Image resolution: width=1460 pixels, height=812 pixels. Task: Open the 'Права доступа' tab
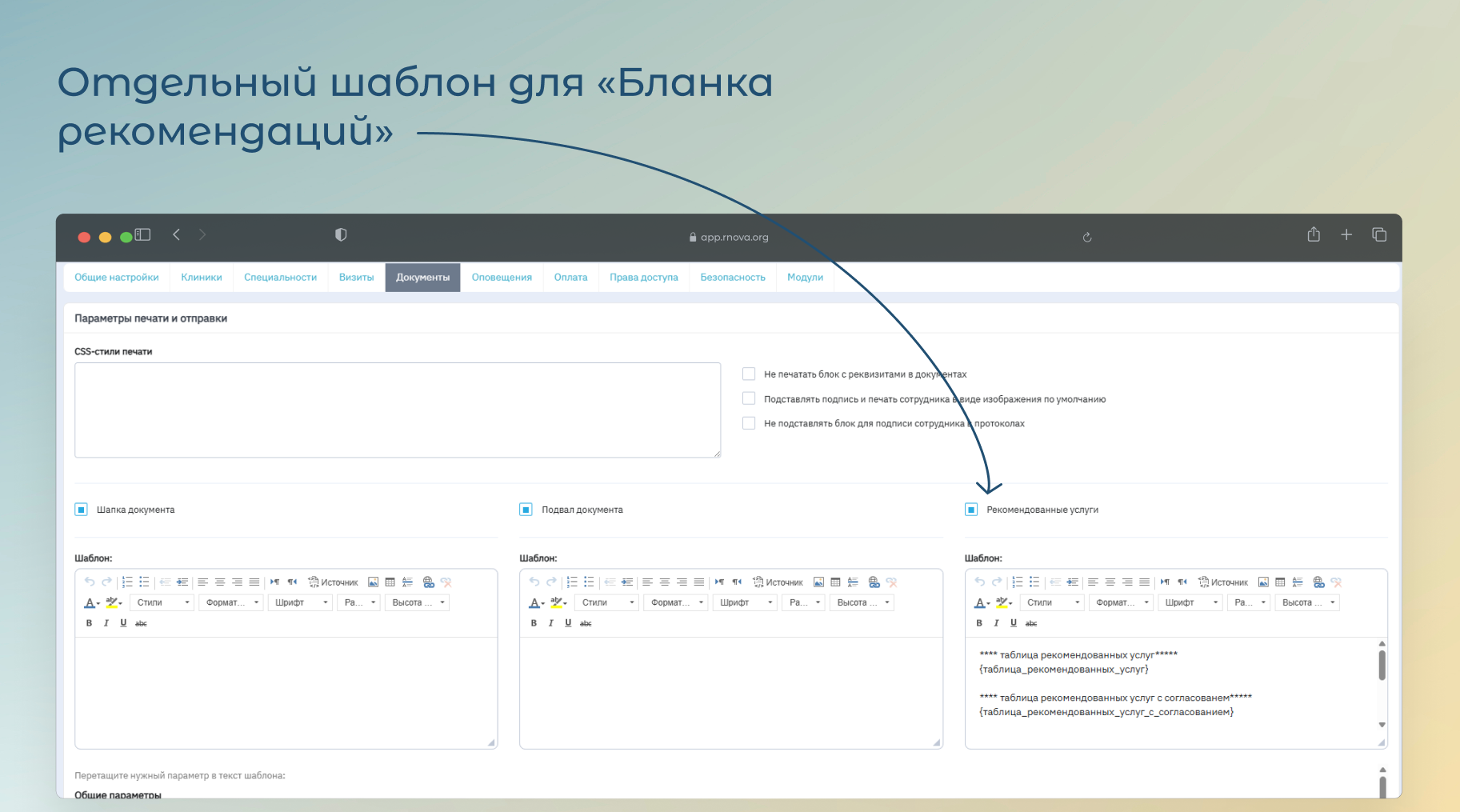tap(643, 278)
